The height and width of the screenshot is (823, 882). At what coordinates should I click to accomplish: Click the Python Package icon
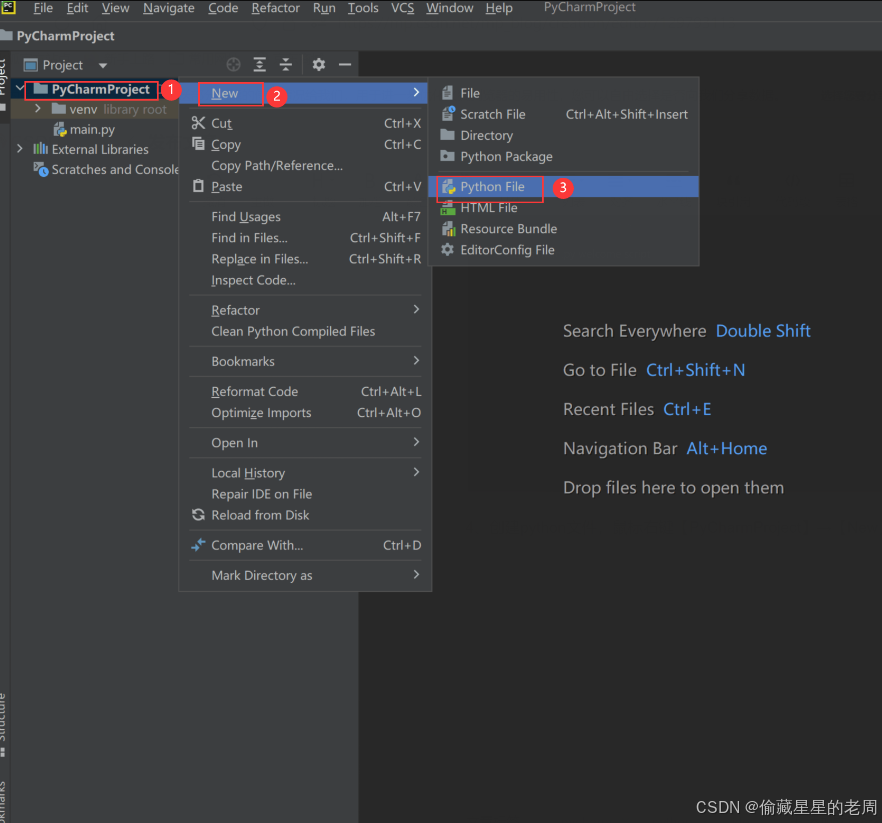tap(447, 156)
